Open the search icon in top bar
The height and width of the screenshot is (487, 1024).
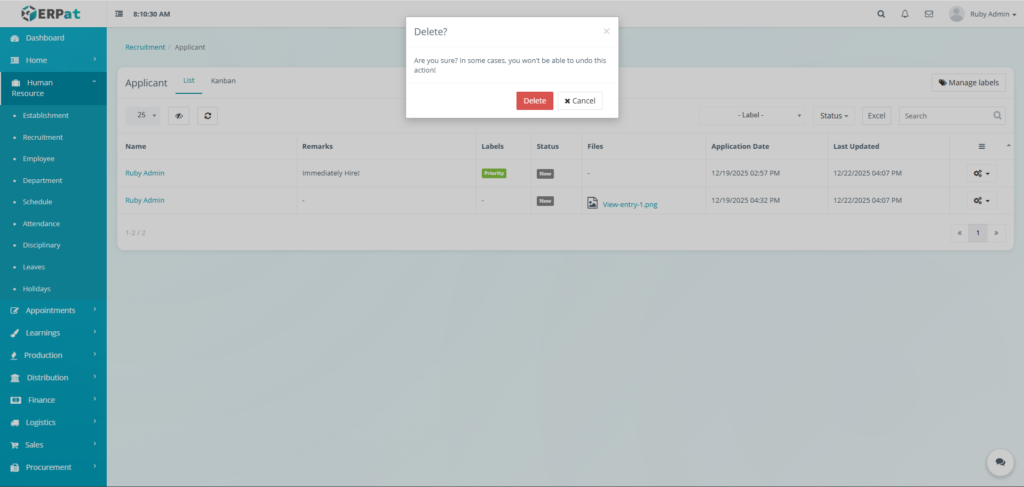[x=881, y=14]
